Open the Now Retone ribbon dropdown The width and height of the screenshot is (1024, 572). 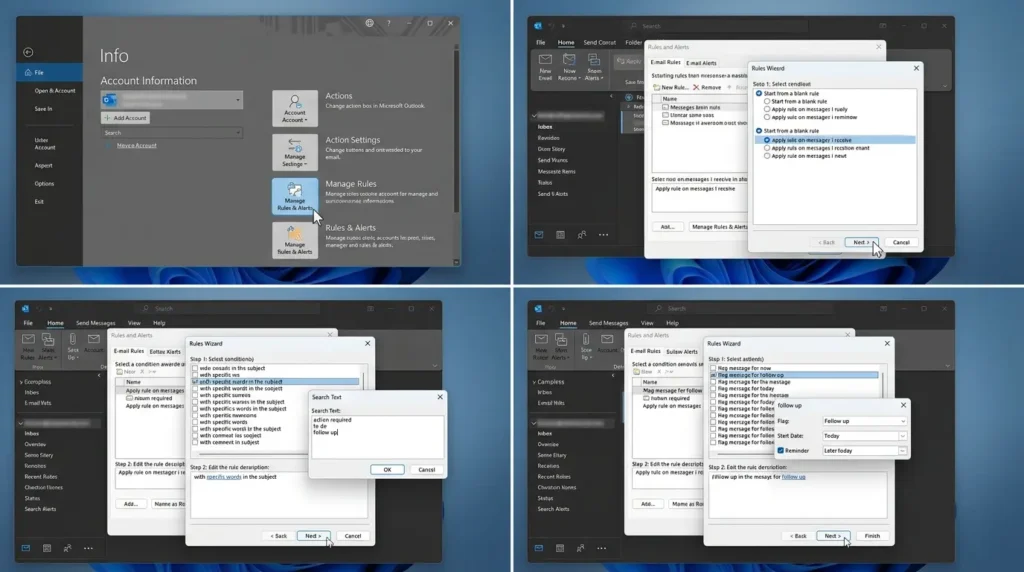pos(569,67)
